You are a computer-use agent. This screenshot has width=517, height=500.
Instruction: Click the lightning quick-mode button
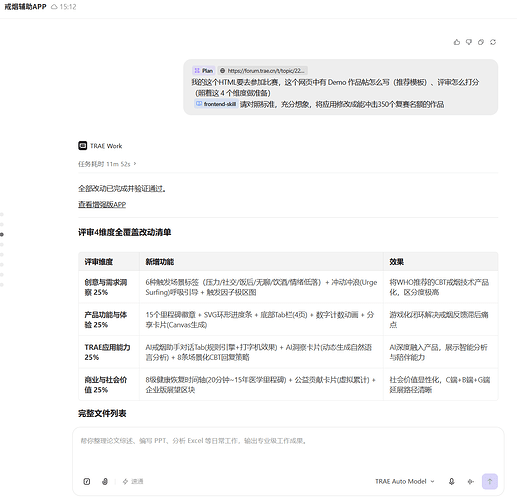[133, 481]
